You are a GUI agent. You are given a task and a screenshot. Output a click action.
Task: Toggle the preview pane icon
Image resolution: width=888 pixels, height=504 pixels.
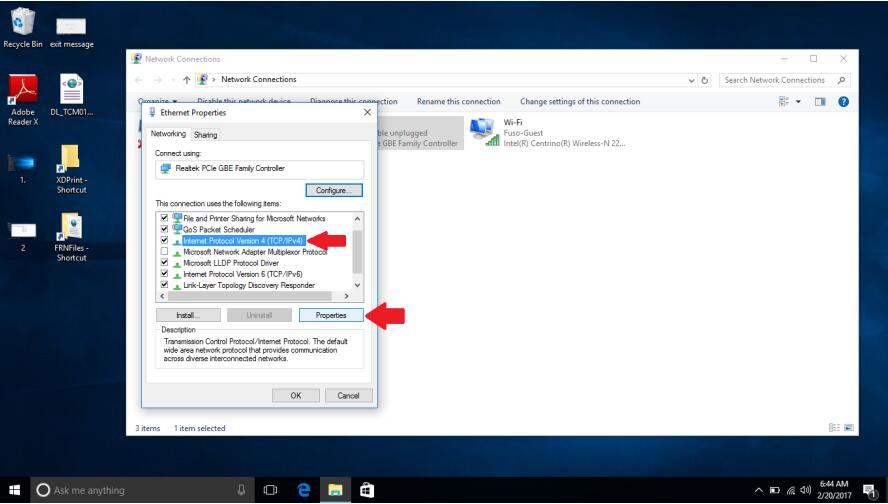tap(820, 102)
